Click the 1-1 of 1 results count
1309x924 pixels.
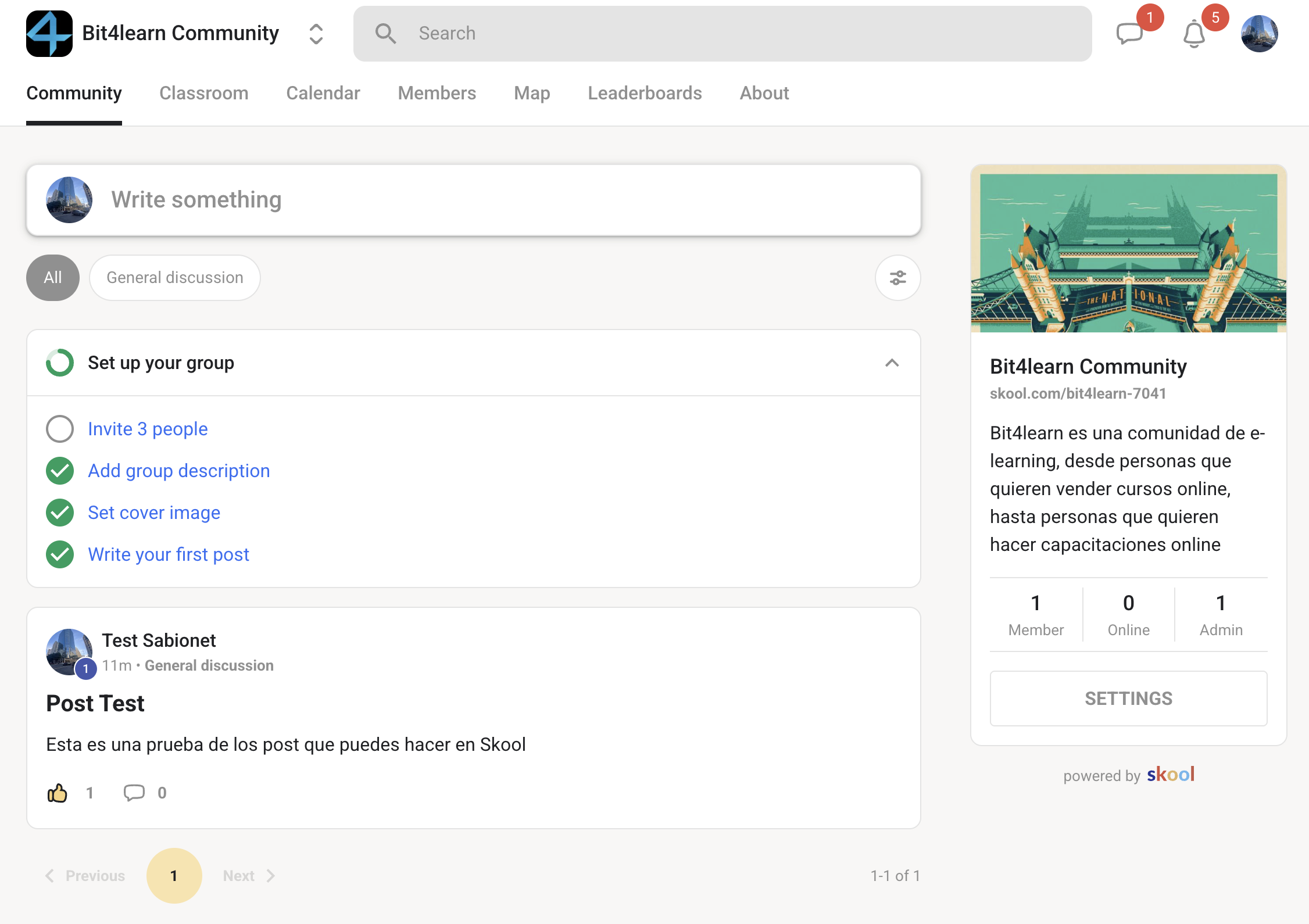(895, 876)
